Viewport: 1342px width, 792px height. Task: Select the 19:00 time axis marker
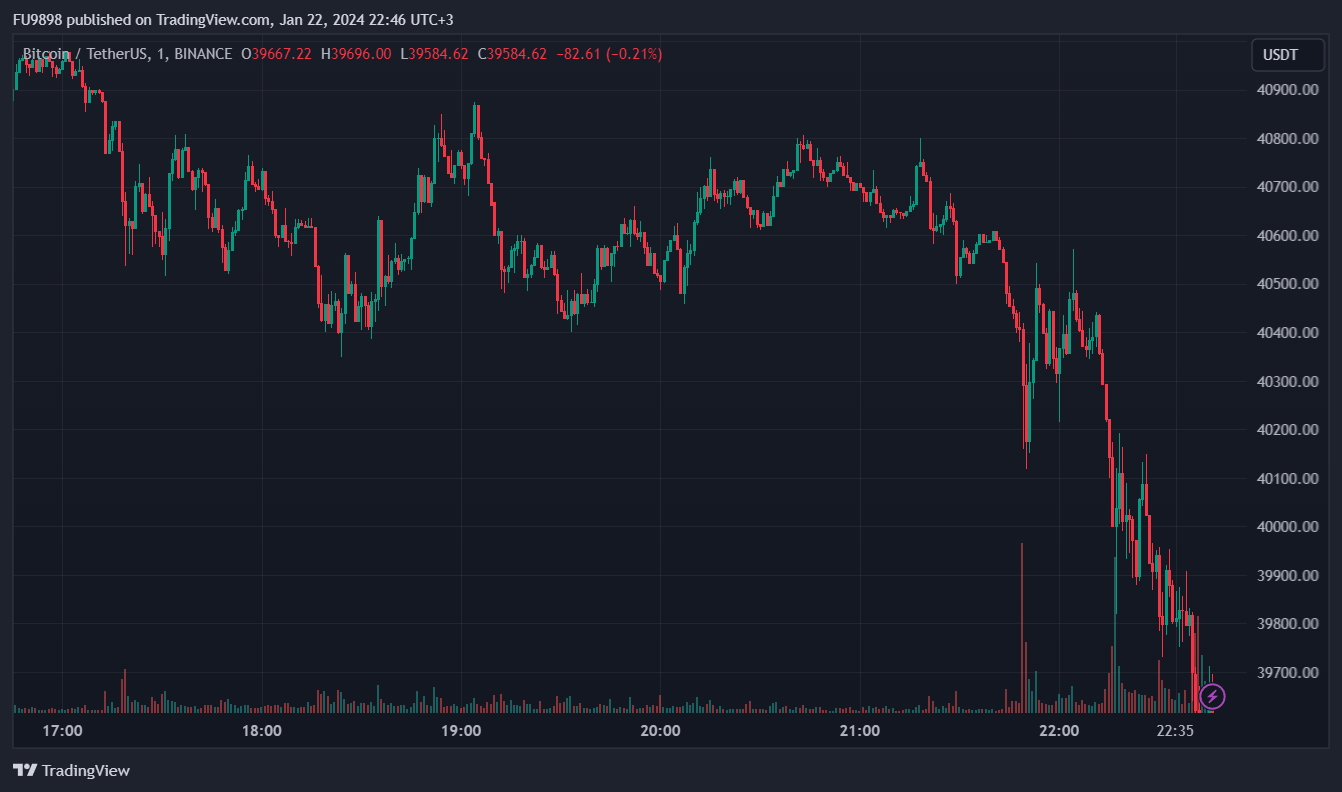tap(461, 731)
